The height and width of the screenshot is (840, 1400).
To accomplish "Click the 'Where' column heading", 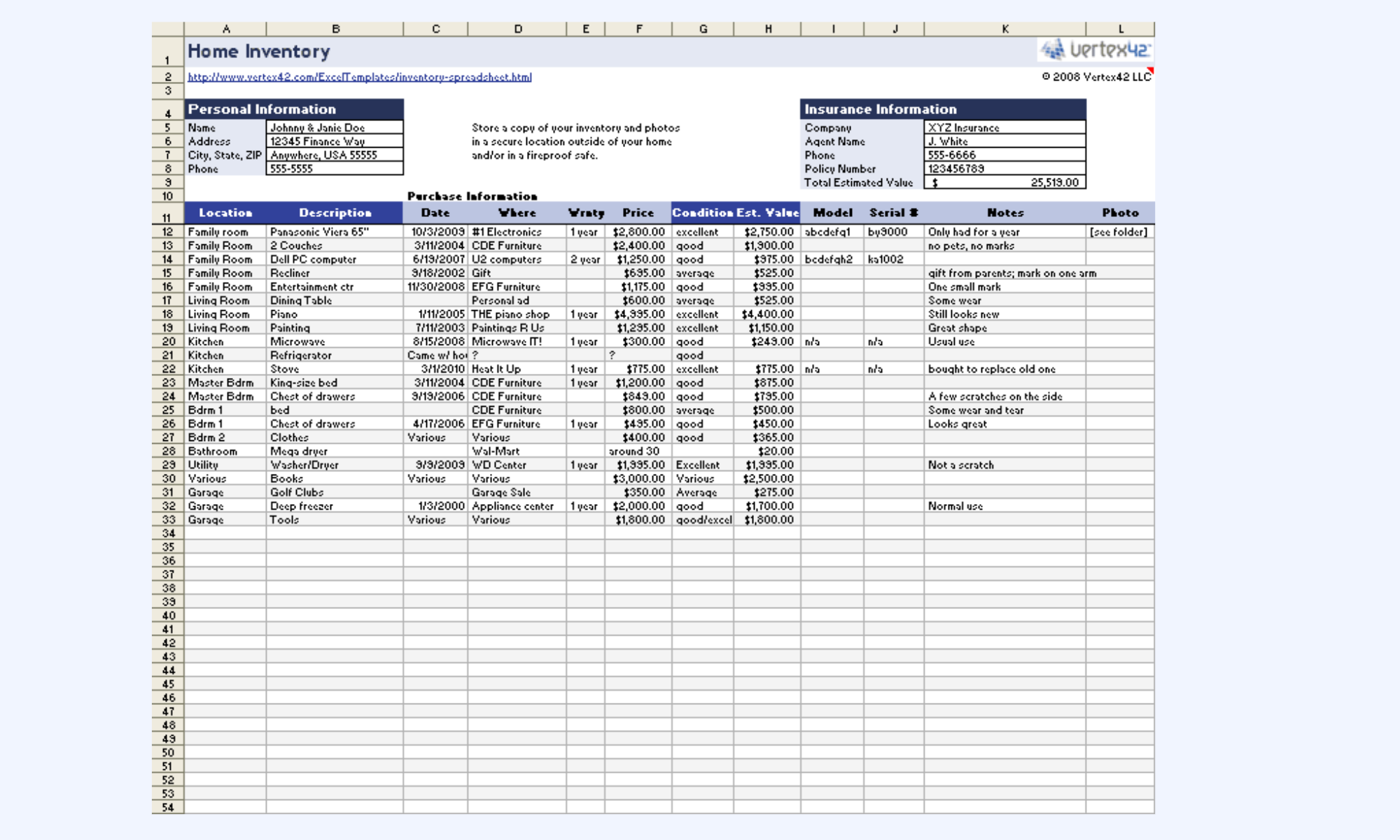I will [x=517, y=213].
